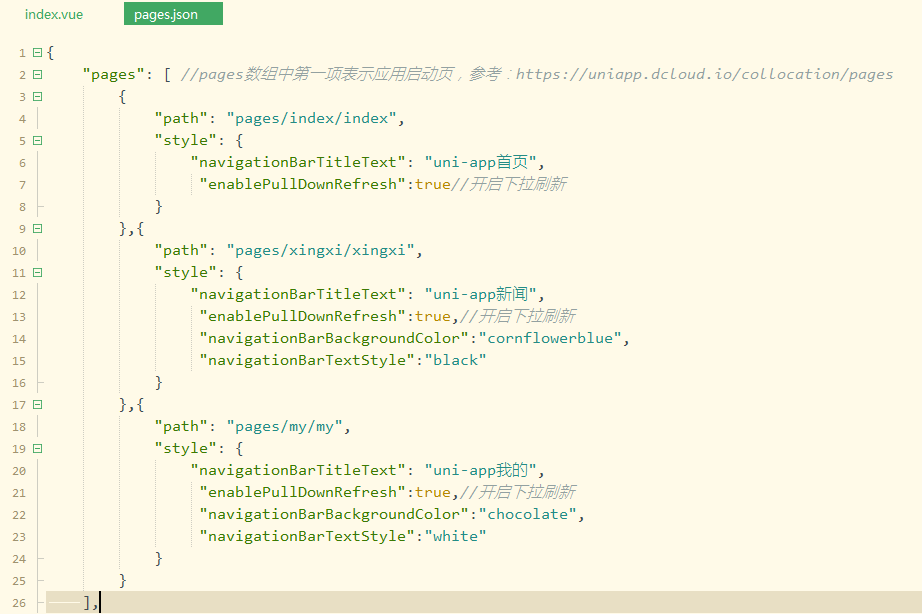Viewport: 922px width, 614px height.
Task: Collapse the first page object on line 3
Action: point(38,96)
